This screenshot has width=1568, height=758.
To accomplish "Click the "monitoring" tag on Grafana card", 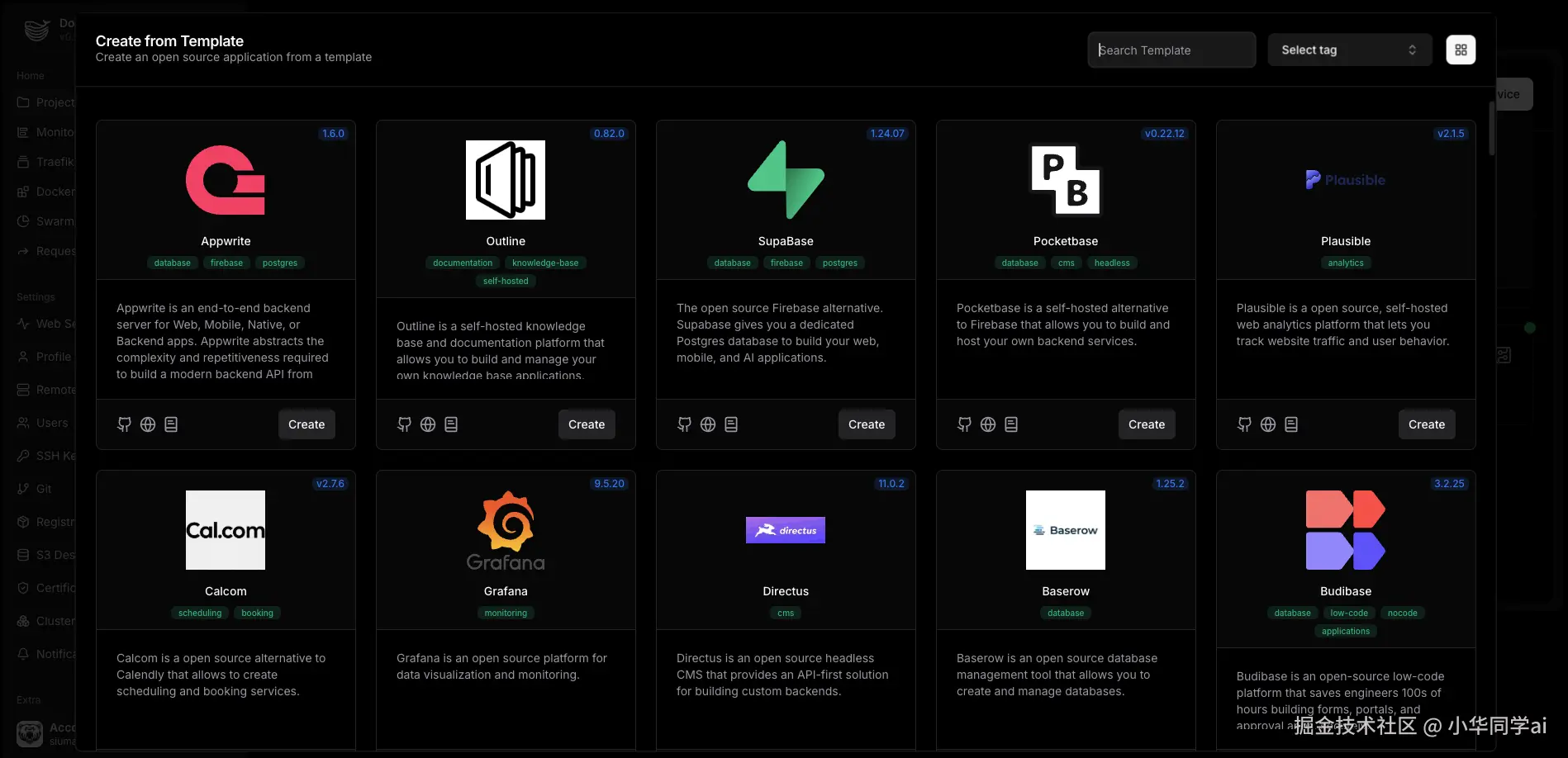I will tap(506, 613).
